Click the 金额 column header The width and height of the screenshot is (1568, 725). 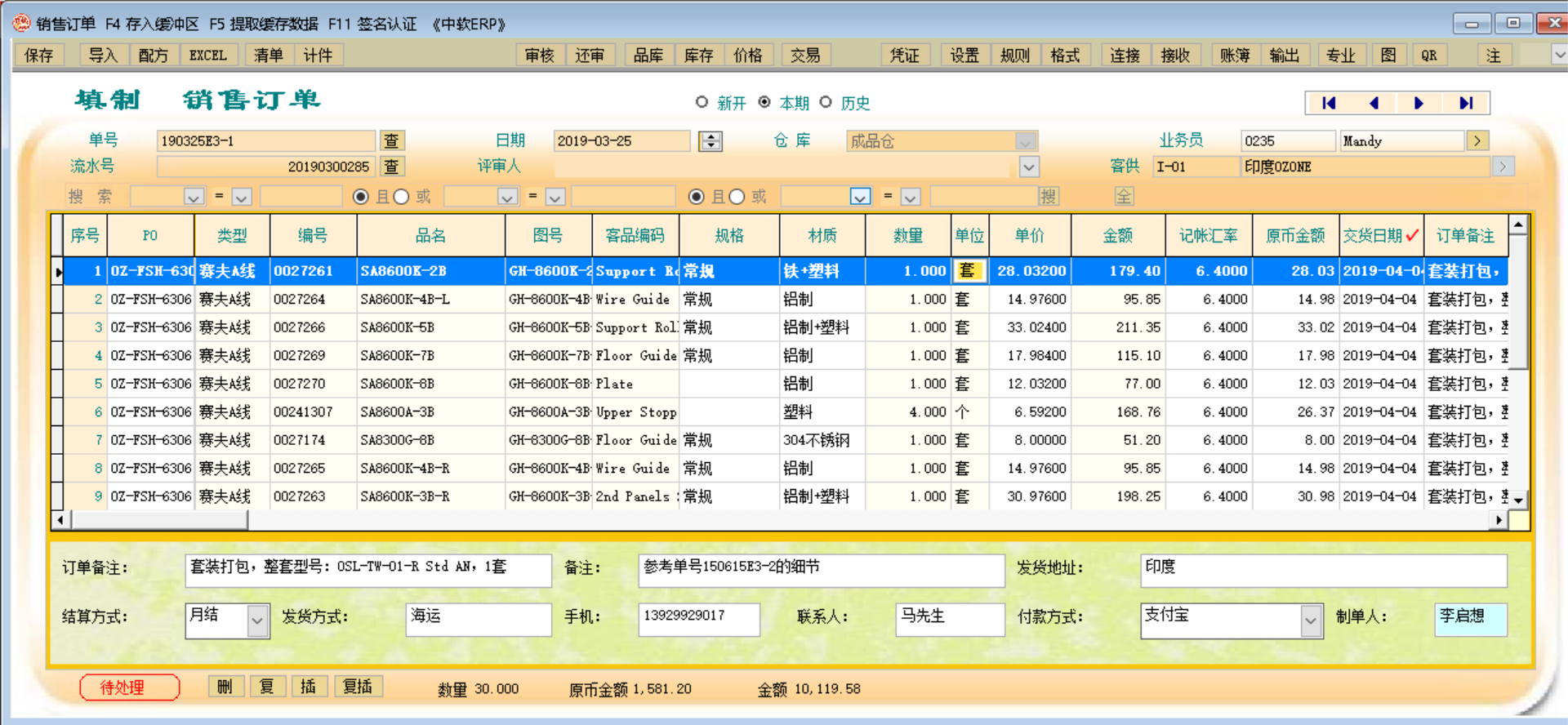click(x=1118, y=236)
